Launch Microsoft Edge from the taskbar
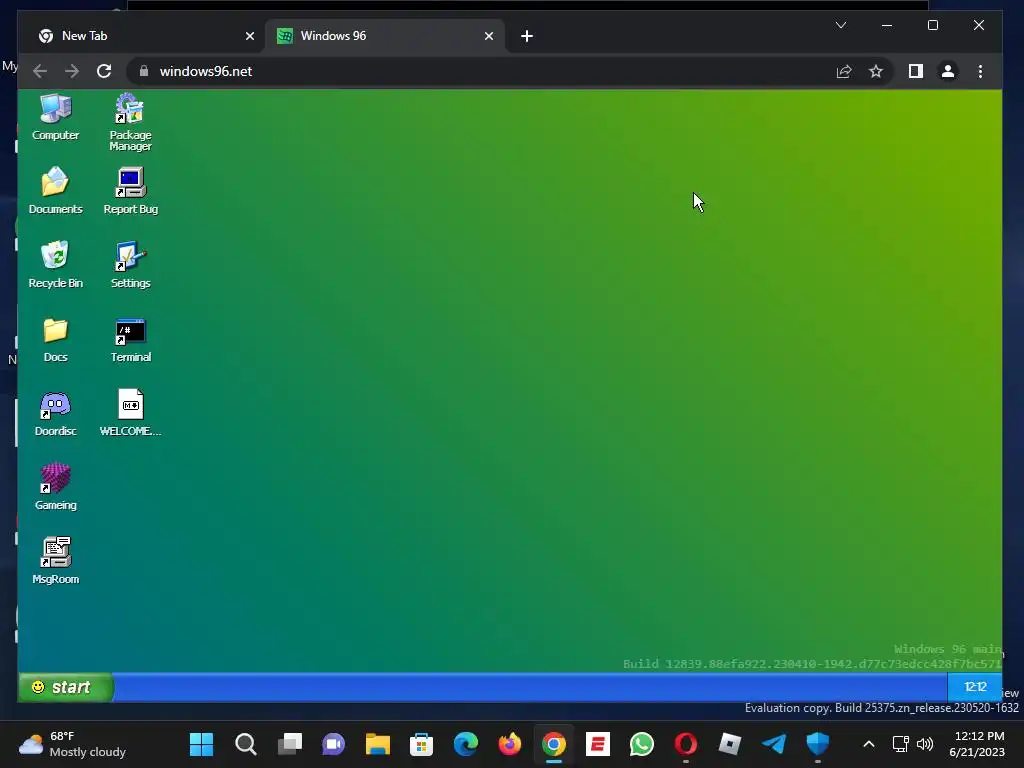 [466, 744]
